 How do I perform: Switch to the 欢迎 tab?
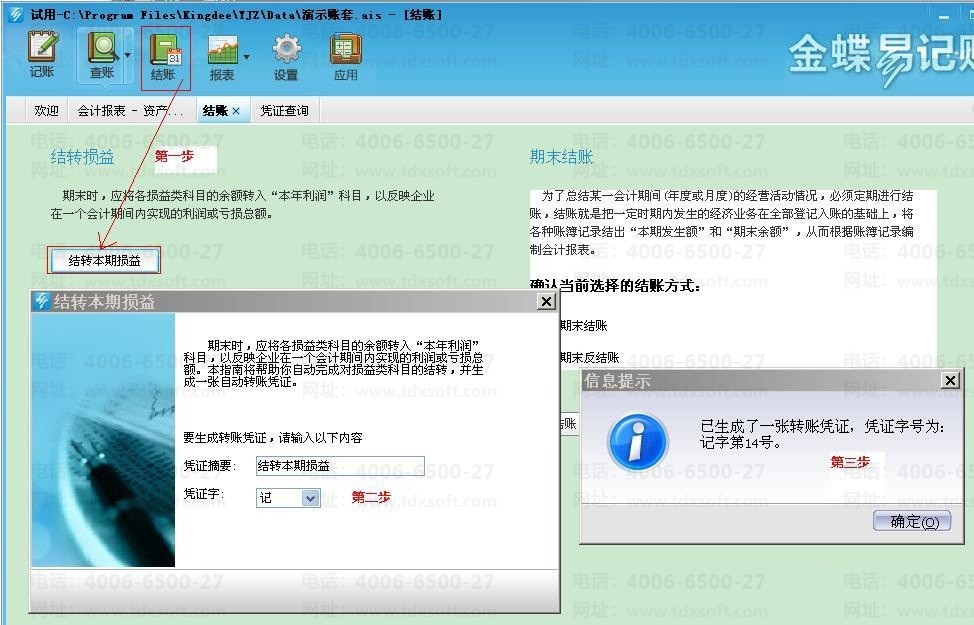click(x=47, y=111)
